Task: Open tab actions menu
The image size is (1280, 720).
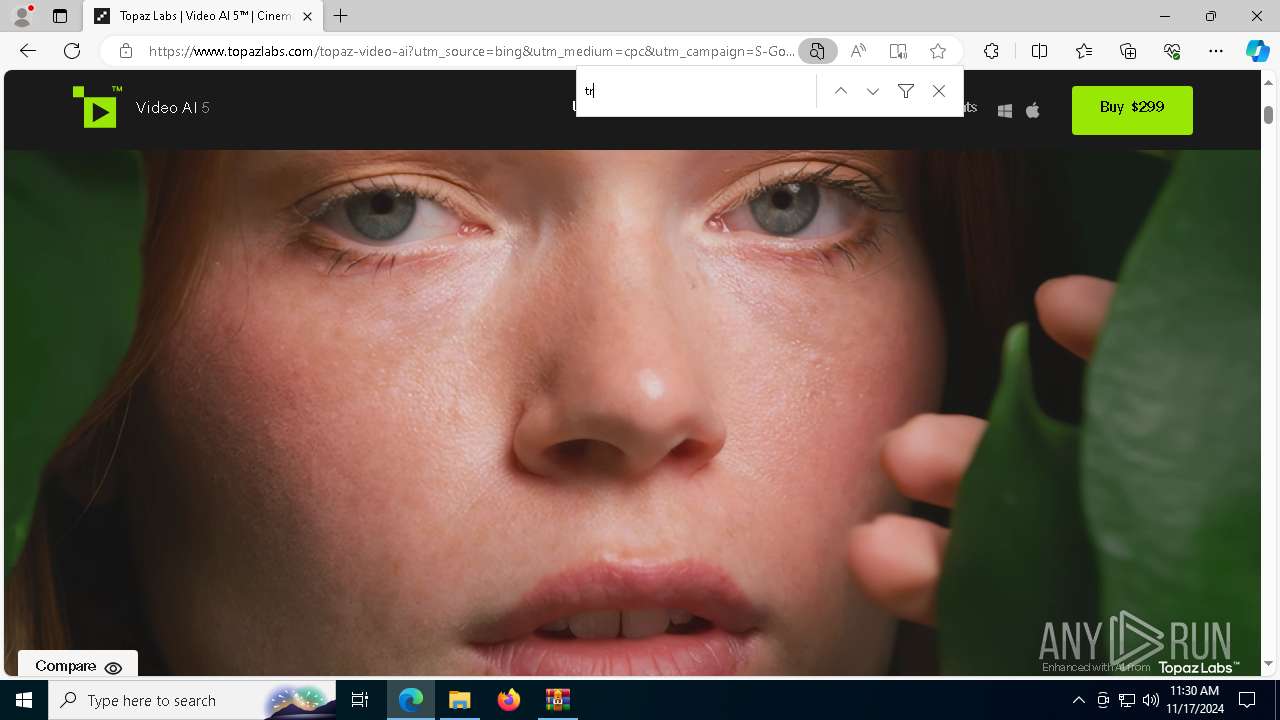Action: [60, 16]
